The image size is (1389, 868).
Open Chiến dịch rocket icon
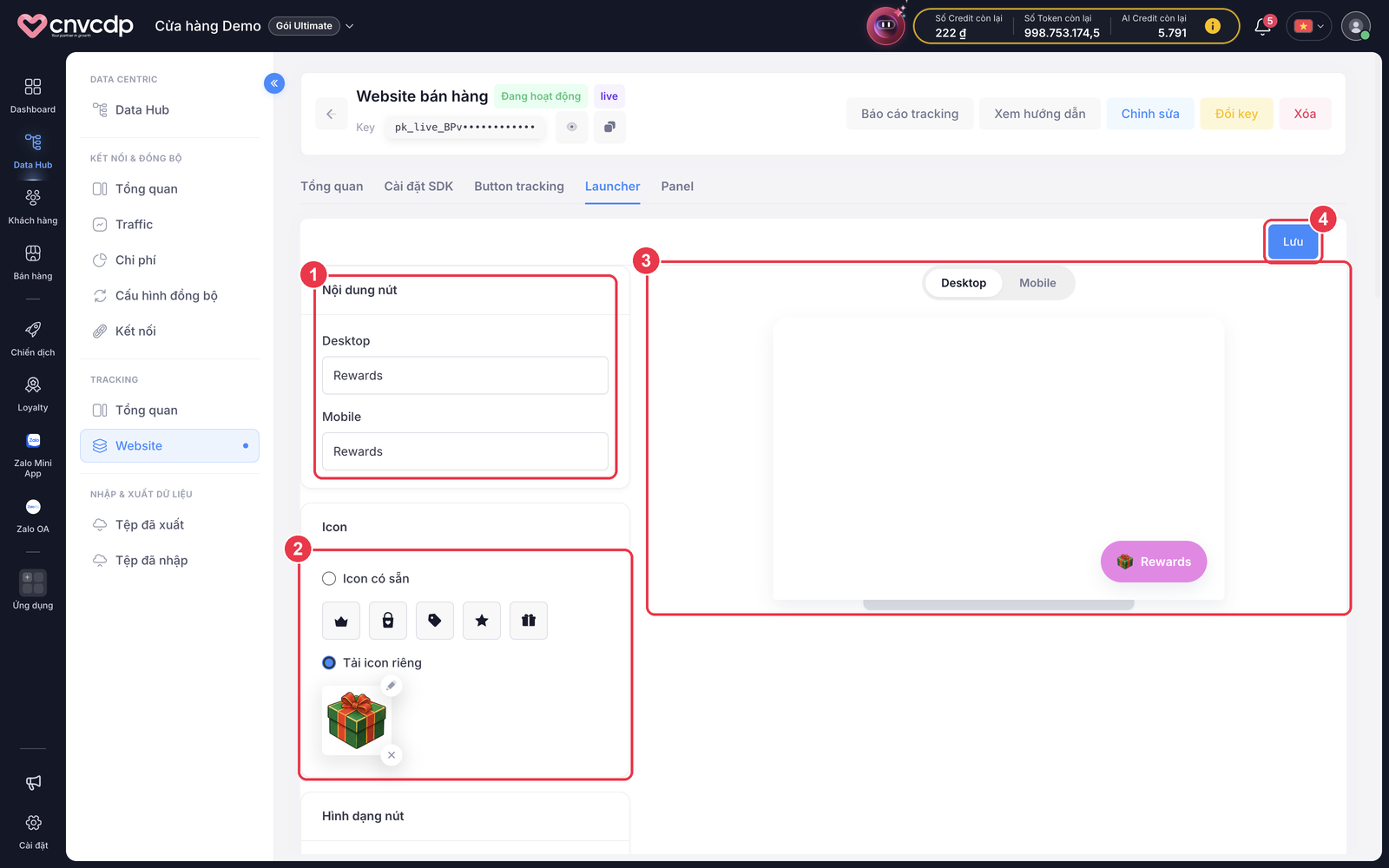(33, 329)
